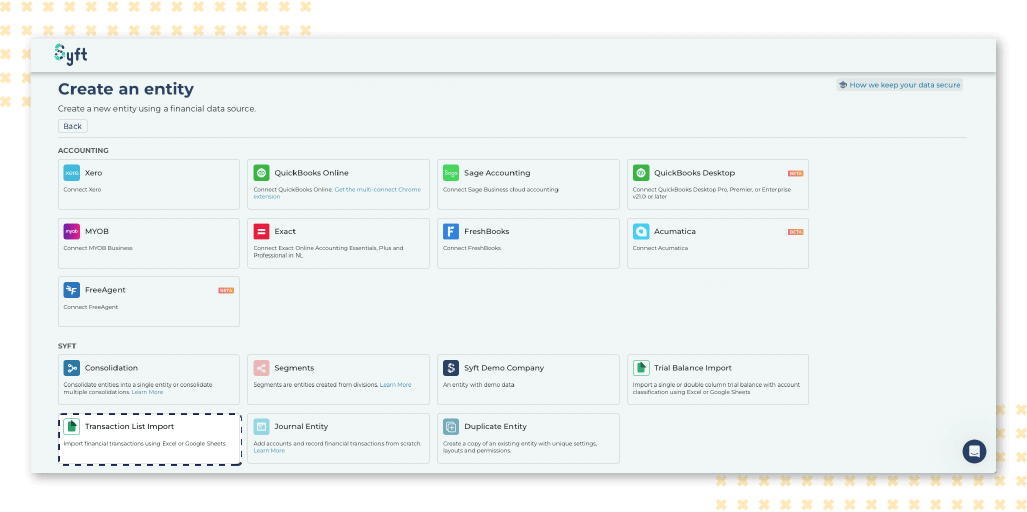This screenshot has width=1027, height=512.
Task: Click the Segments share icon
Action: point(261,368)
